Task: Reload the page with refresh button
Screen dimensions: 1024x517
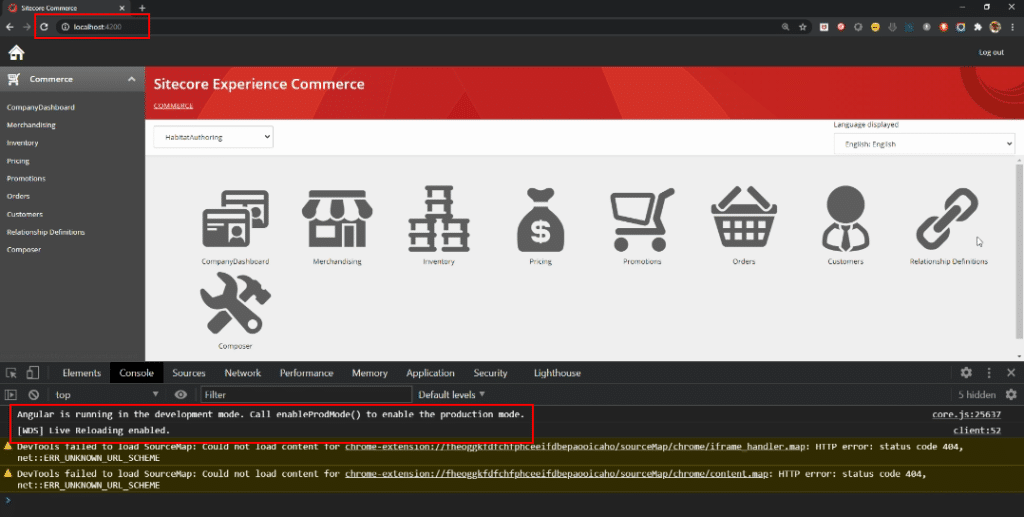Action: coord(44,27)
